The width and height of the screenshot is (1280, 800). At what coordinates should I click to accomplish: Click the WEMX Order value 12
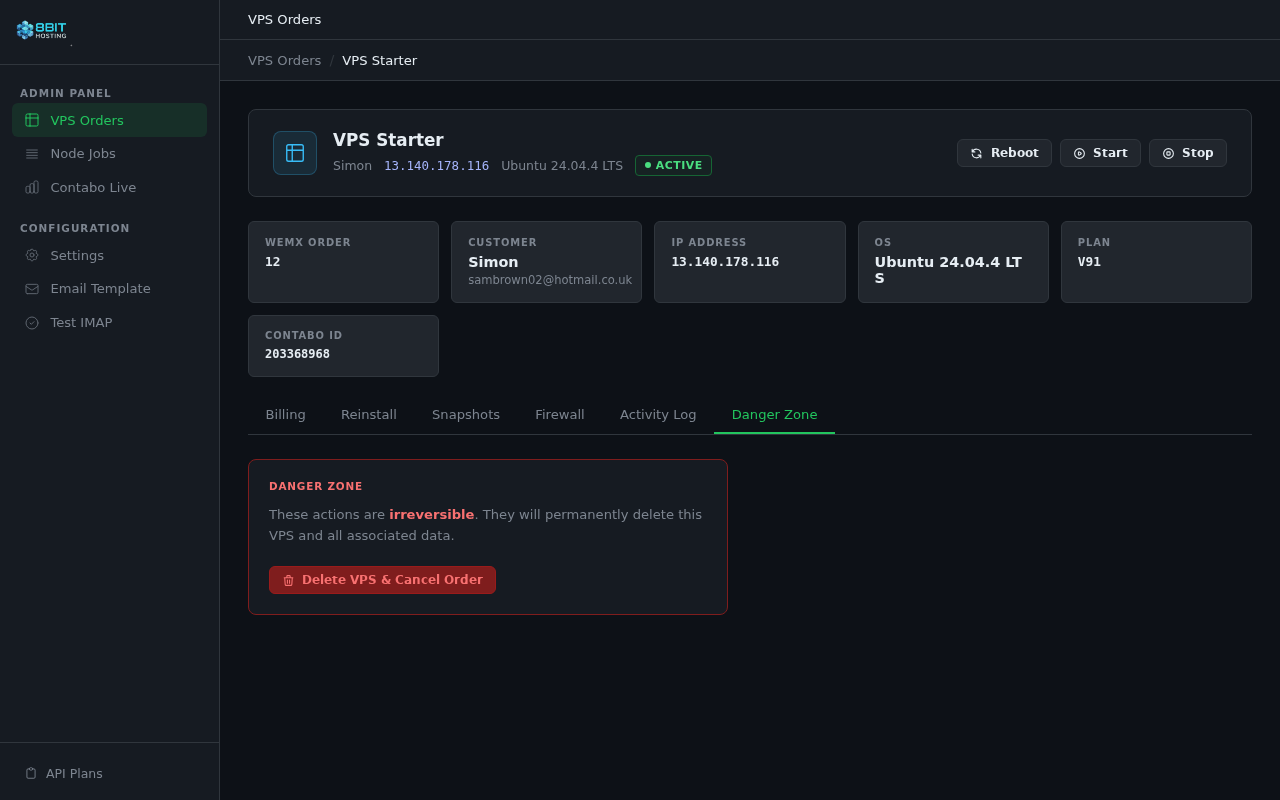(x=273, y=262)
